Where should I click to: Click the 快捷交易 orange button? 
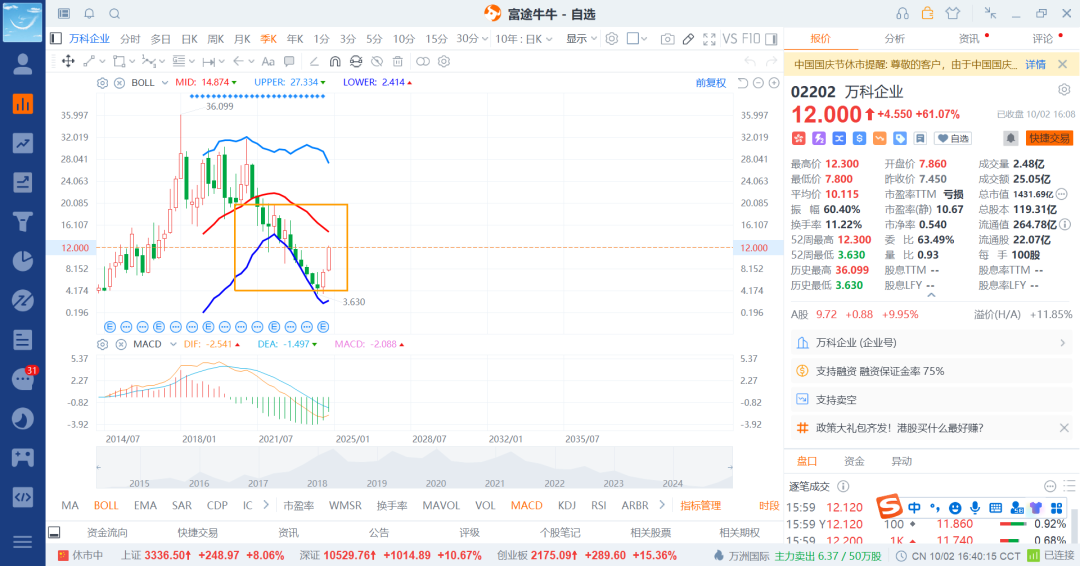coord(1049,138)
